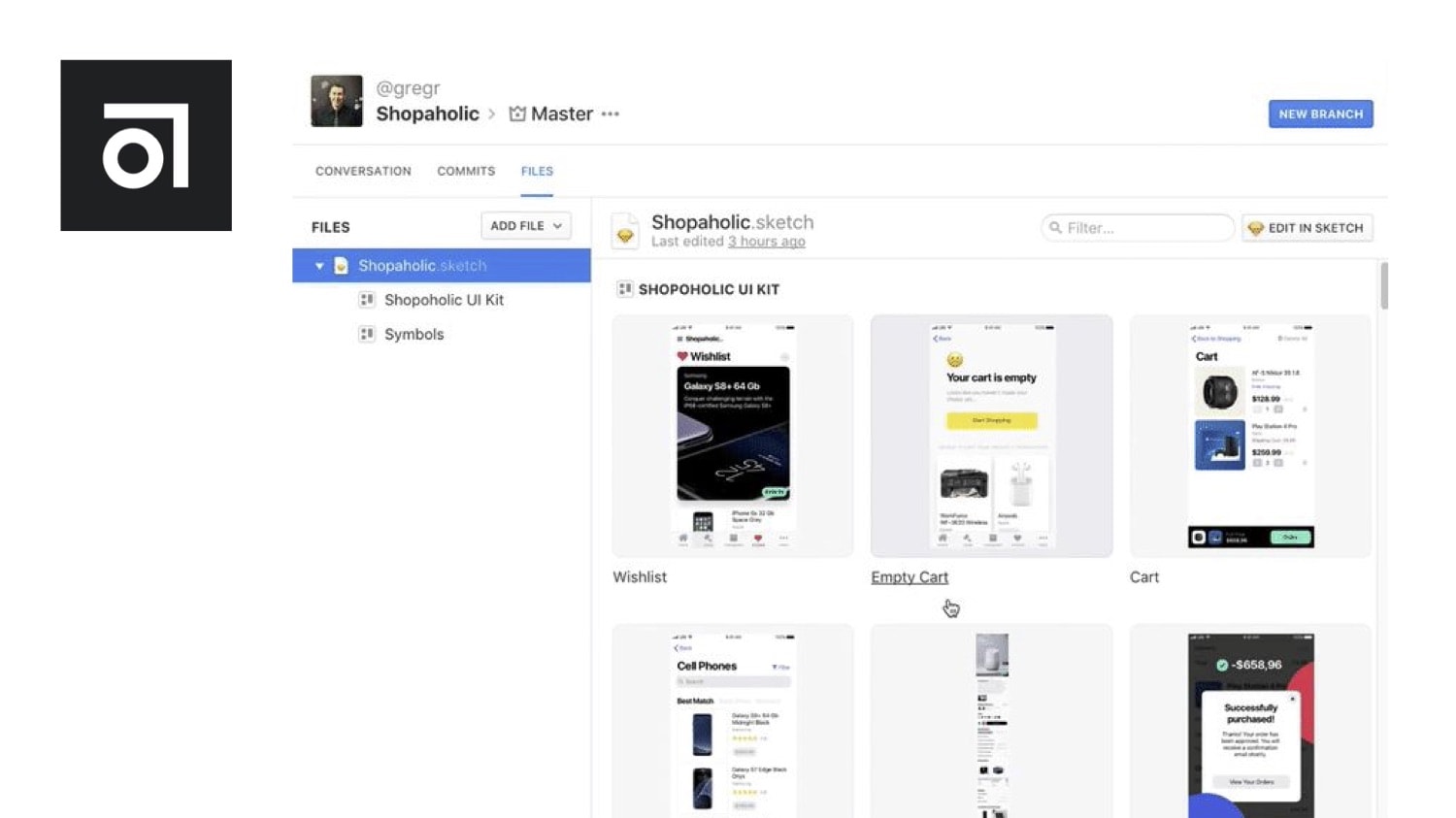The image size is (1456, 818).
Task: Click the Sketch file icon beside file title
Action: click(625, 231)
